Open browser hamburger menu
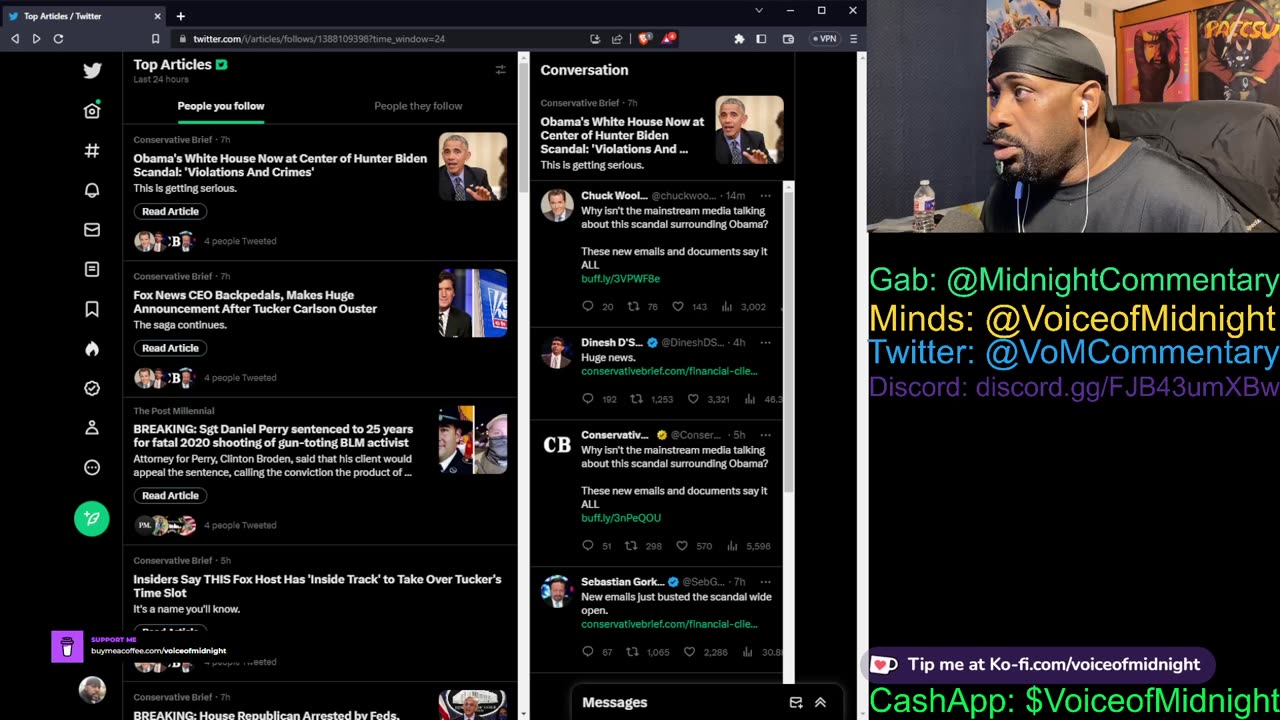This screenshot has width=1280, height=720. coord(853,39)
